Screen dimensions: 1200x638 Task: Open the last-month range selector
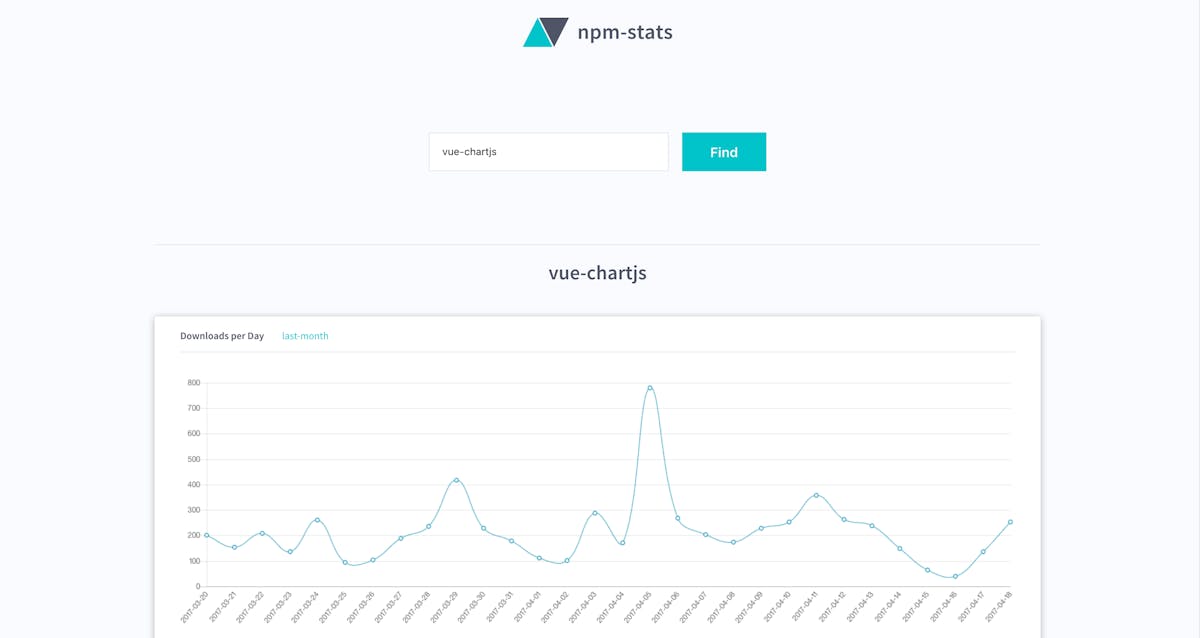pyautogui.click(x=305, y=335)
